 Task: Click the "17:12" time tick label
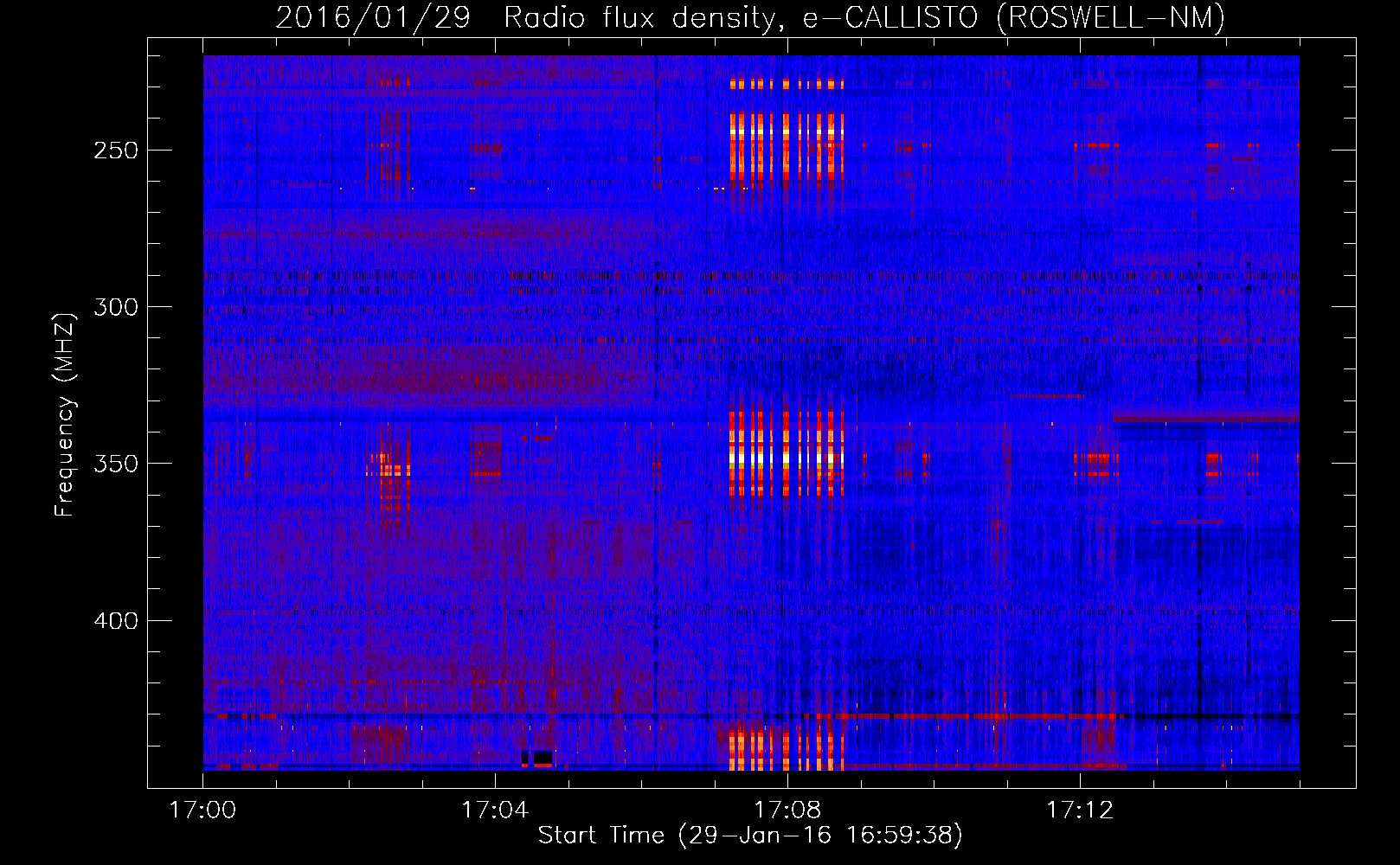coord(1080,811)
